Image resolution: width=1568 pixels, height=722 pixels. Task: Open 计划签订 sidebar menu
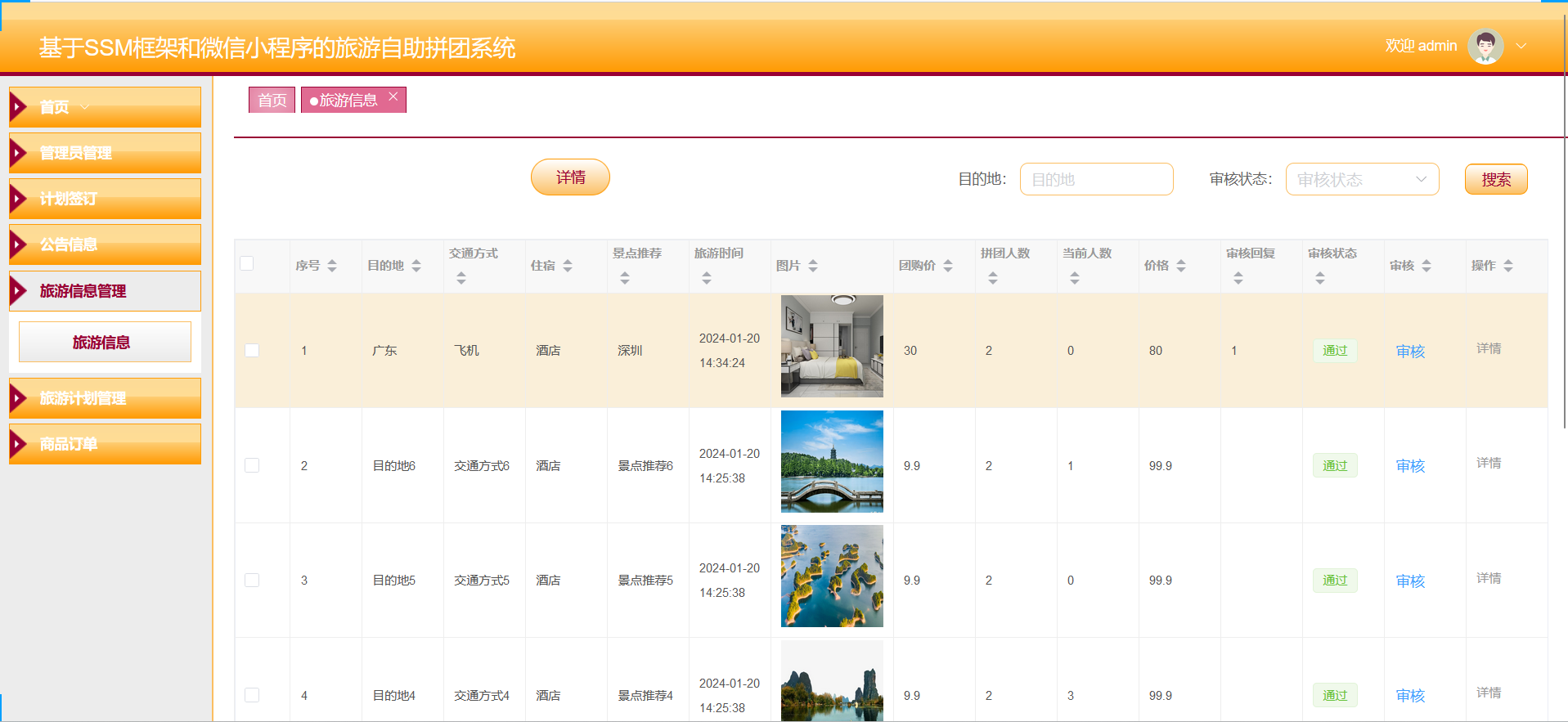pyautogui.click(x=105, y=199)
